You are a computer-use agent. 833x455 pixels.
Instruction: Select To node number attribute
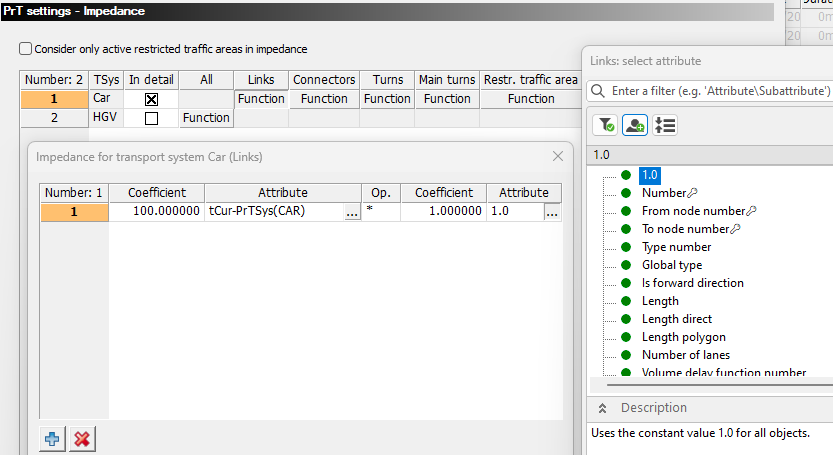pos(685,229)
